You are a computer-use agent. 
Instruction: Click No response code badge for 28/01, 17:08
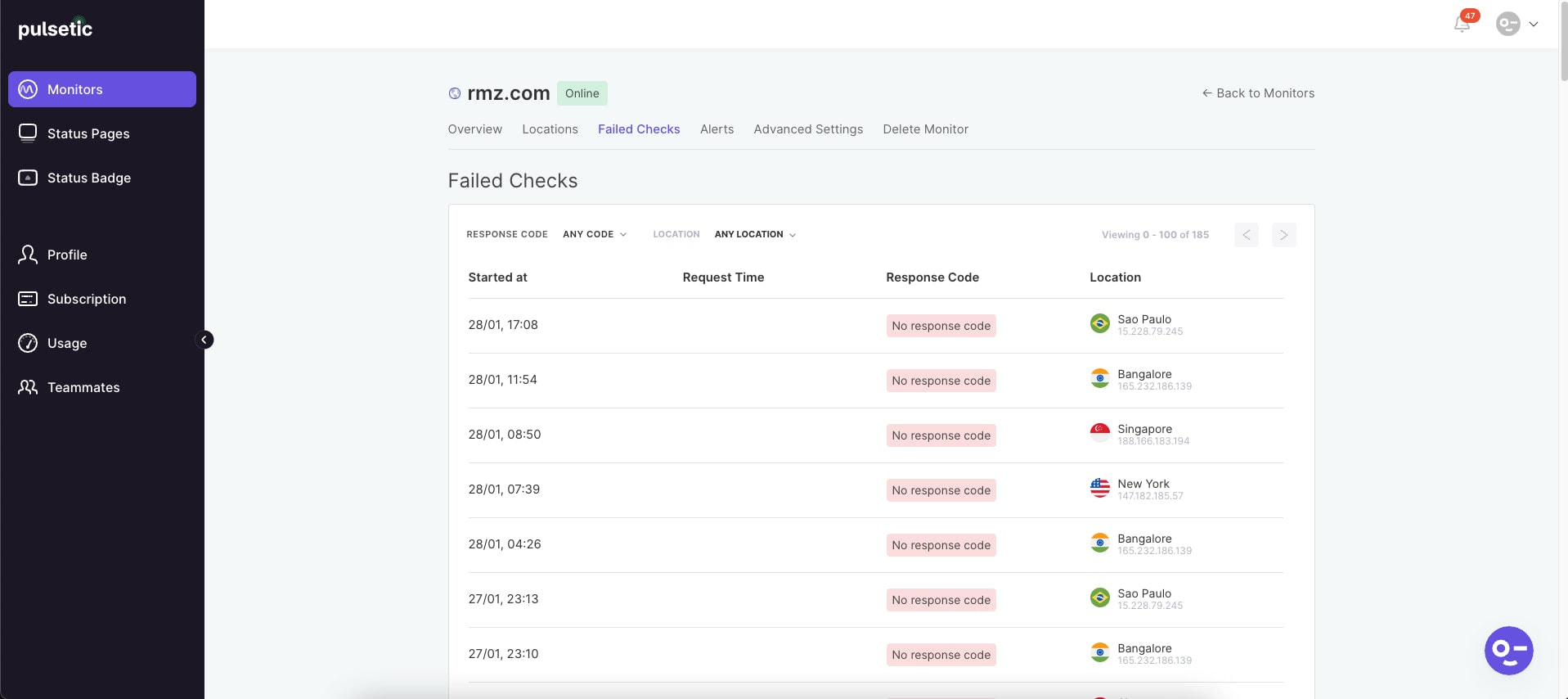(x=941, y=326)
